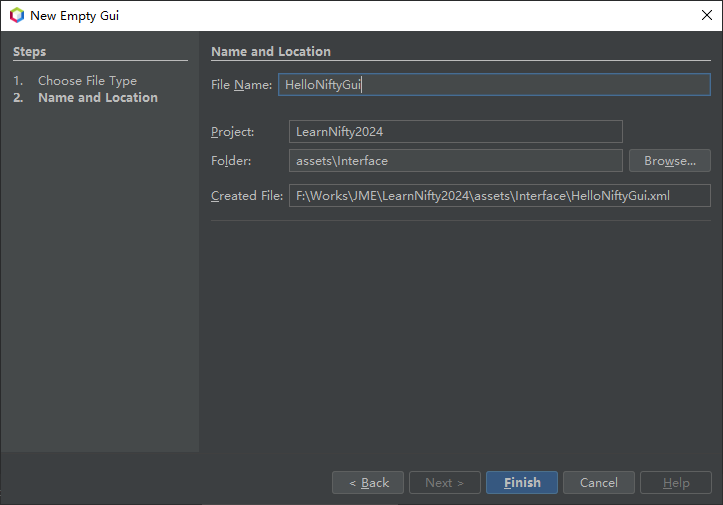The width and height of the screenshot is (723, 505).
Task: Click the Steps panel heading
Action: coord(30,51)
